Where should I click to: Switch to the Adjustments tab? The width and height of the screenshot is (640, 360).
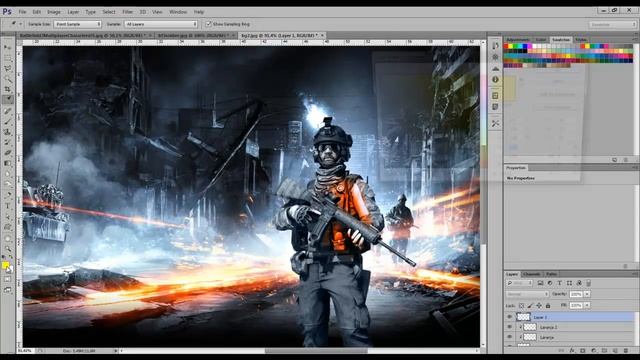(x=518, y=40)
